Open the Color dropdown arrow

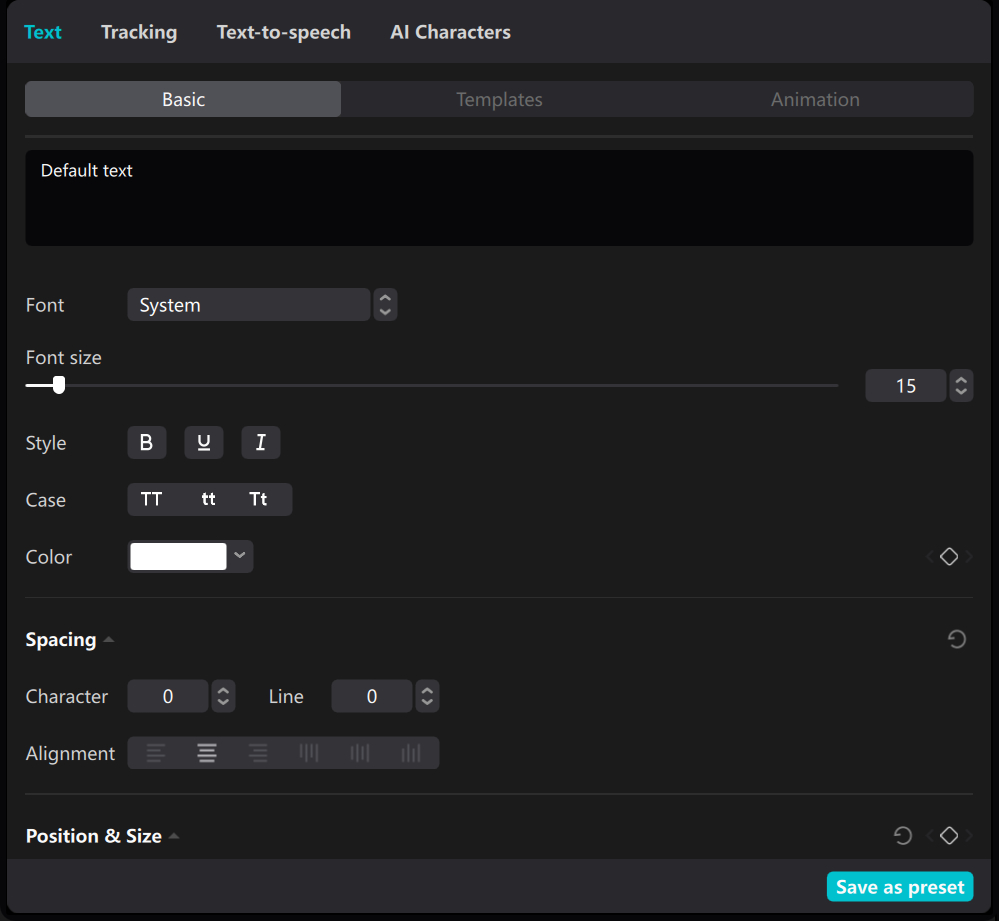[240, 556]
